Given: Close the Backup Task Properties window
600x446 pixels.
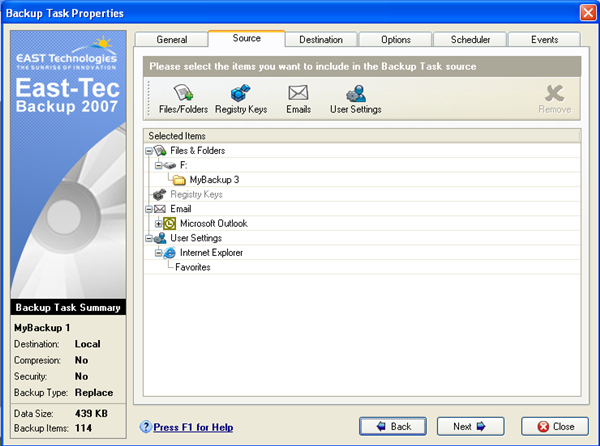Looking at the screenshot, I should coord(588,13).
